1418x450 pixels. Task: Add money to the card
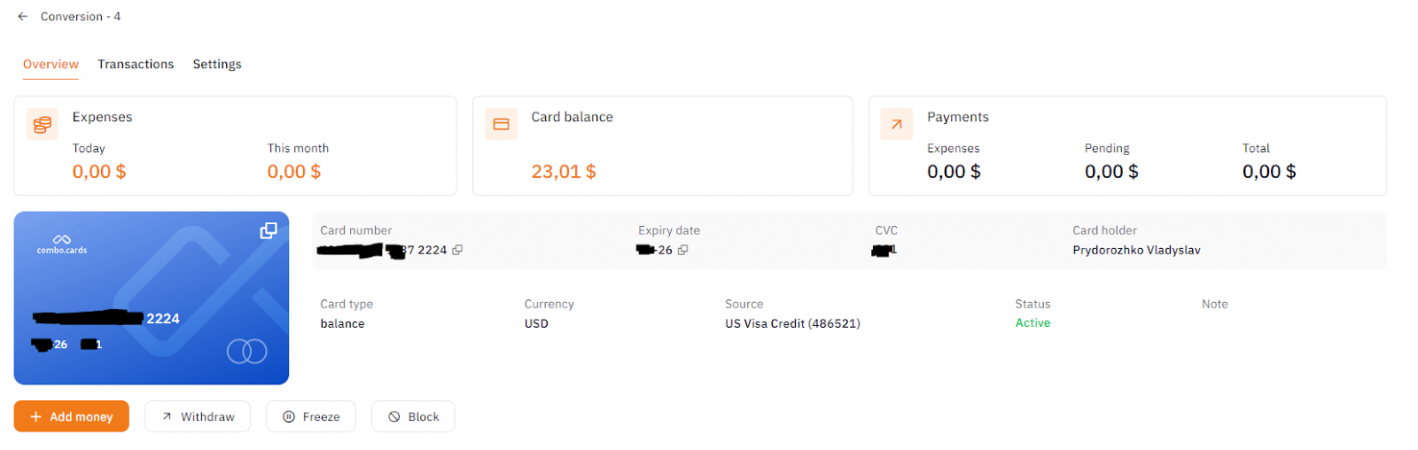coord(72,417)
